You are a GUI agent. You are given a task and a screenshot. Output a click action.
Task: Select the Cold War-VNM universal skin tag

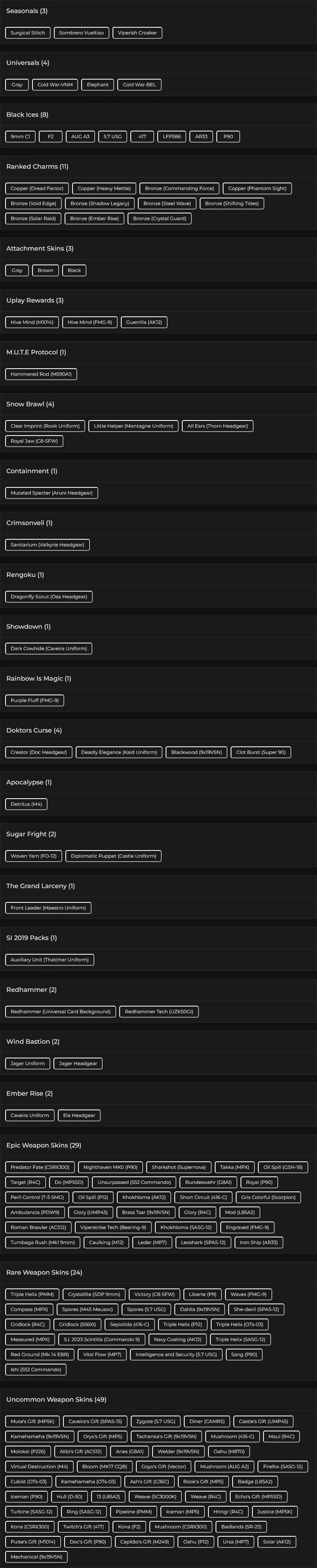coord(55,85)
